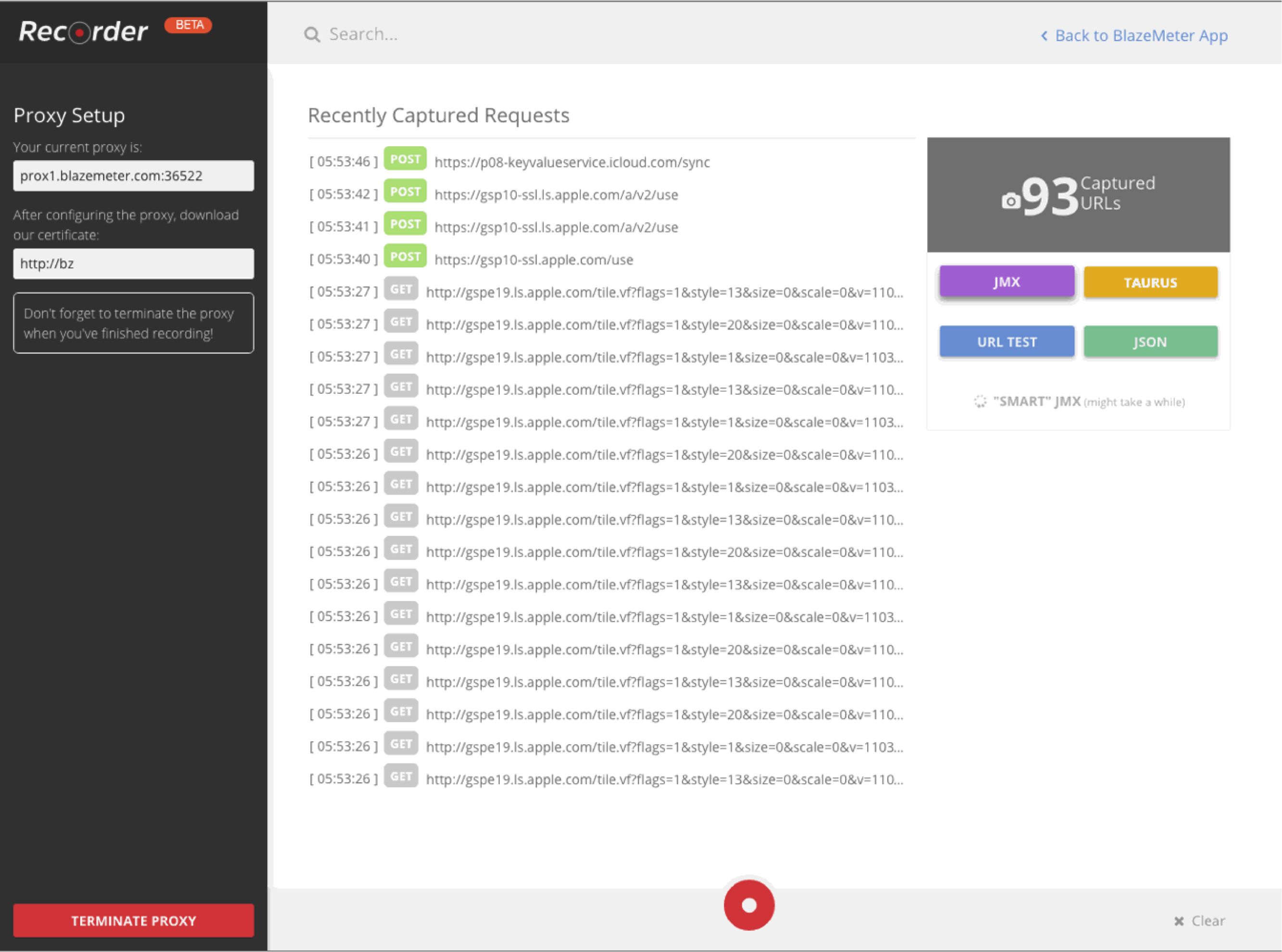Download the JMX file
Image resolution: width=1282 pixels, height=952 pixels.
tap(1007, 282)
